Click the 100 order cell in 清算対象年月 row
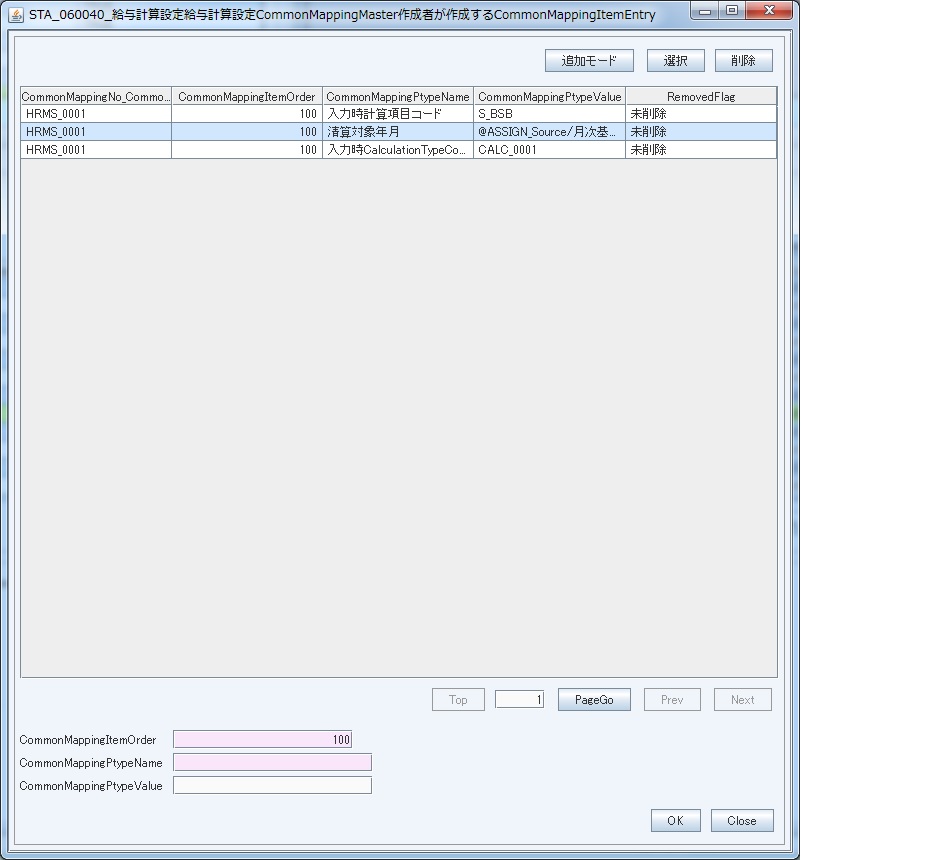This screenshot has width=940, height=860. click(247, 132)
